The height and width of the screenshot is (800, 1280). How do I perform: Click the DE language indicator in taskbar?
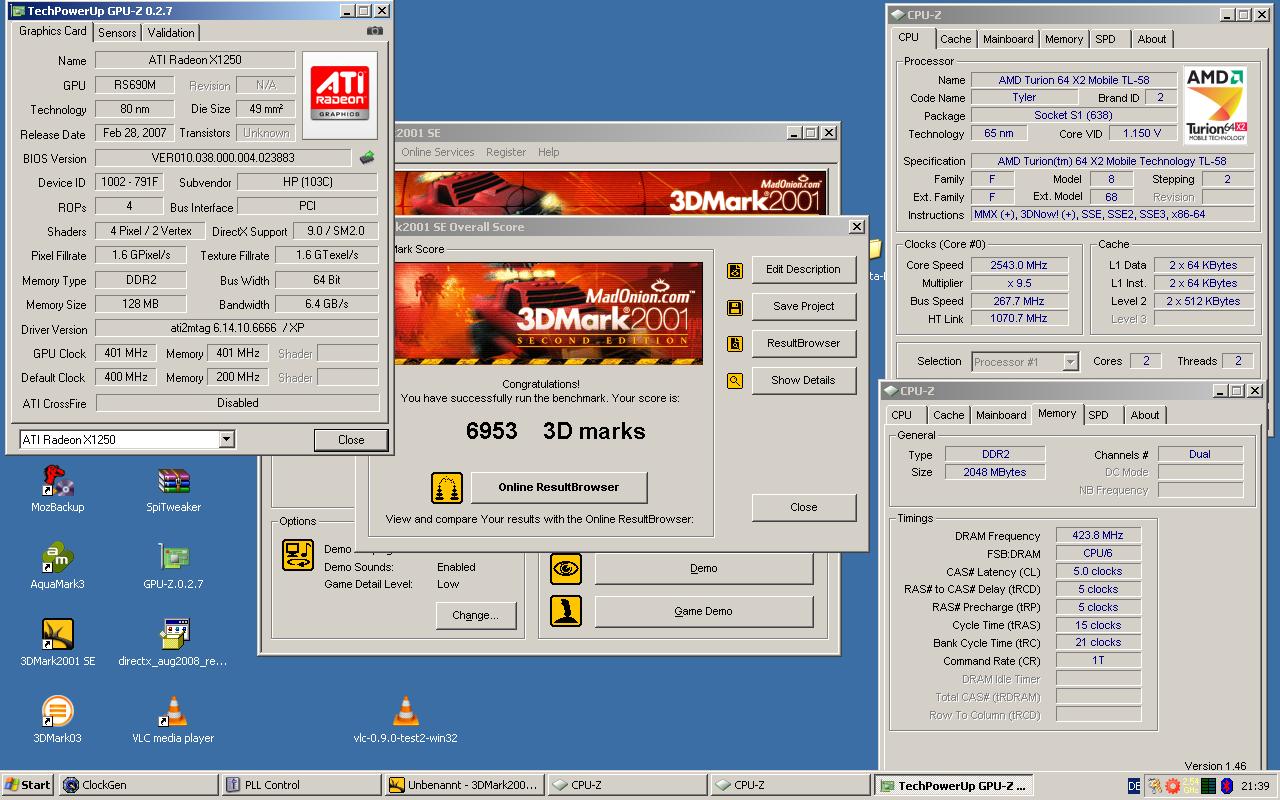coord(1134,786)
